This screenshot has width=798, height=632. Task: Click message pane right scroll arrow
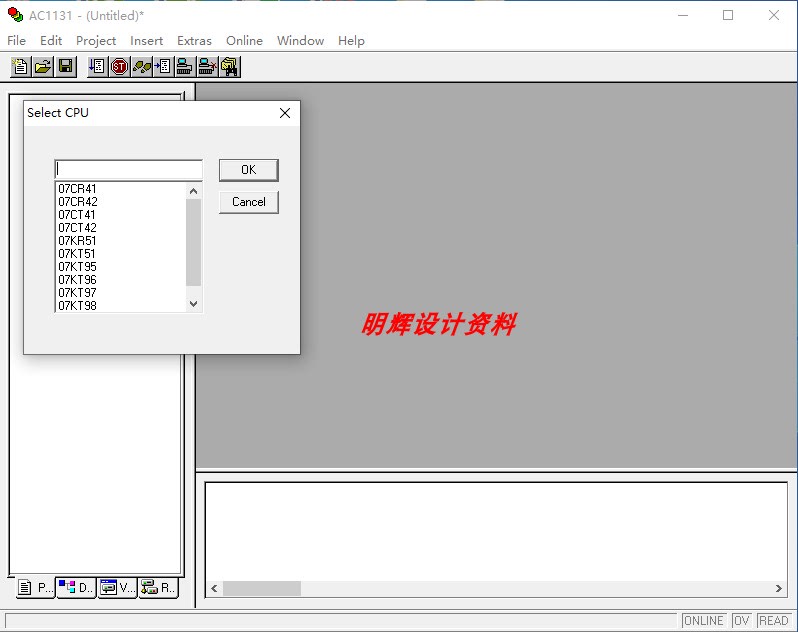pyautogui.click(x=779, y=589)
